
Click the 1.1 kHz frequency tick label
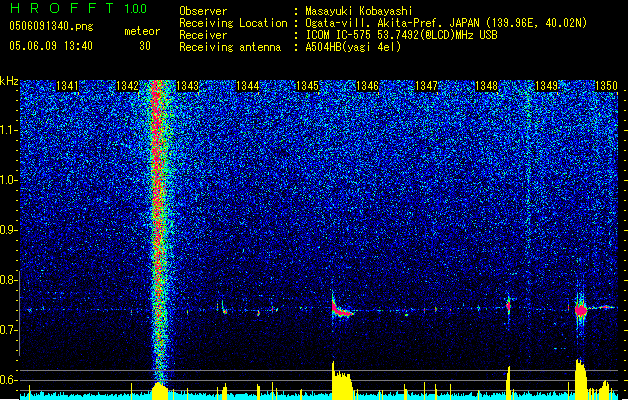(8, 130)
